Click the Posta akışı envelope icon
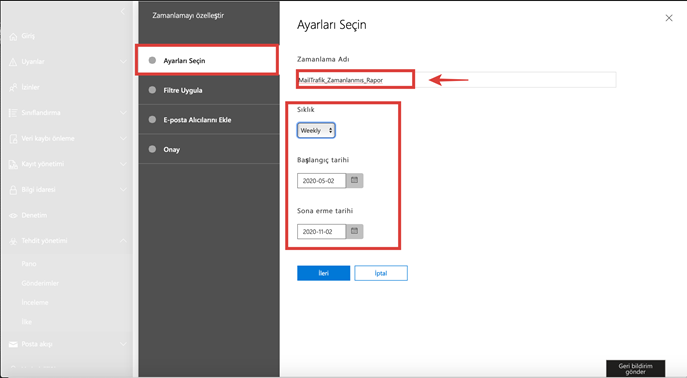Image resolution: width=687 pixels, height=378 pixels. pyautogui.click(x=13, y=344)
